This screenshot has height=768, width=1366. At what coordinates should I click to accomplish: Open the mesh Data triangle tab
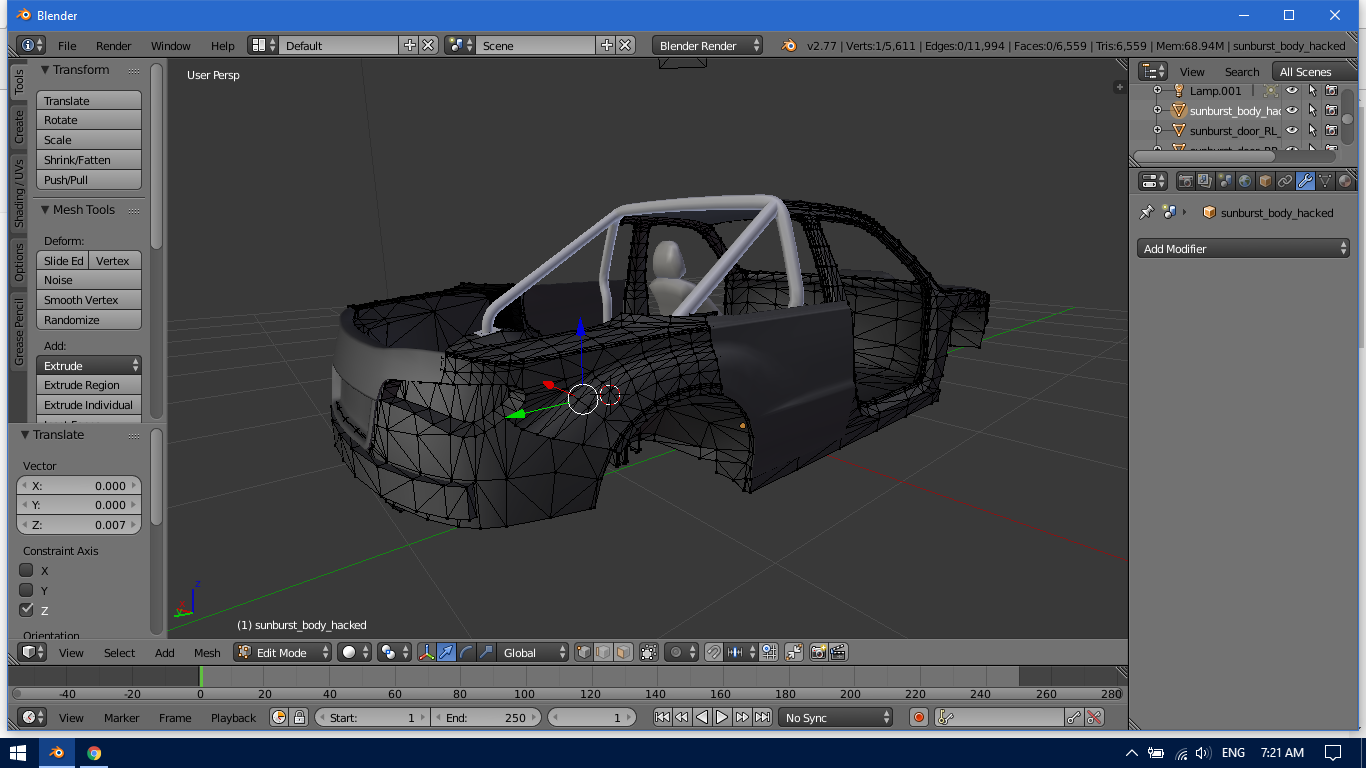point(1325,181)
